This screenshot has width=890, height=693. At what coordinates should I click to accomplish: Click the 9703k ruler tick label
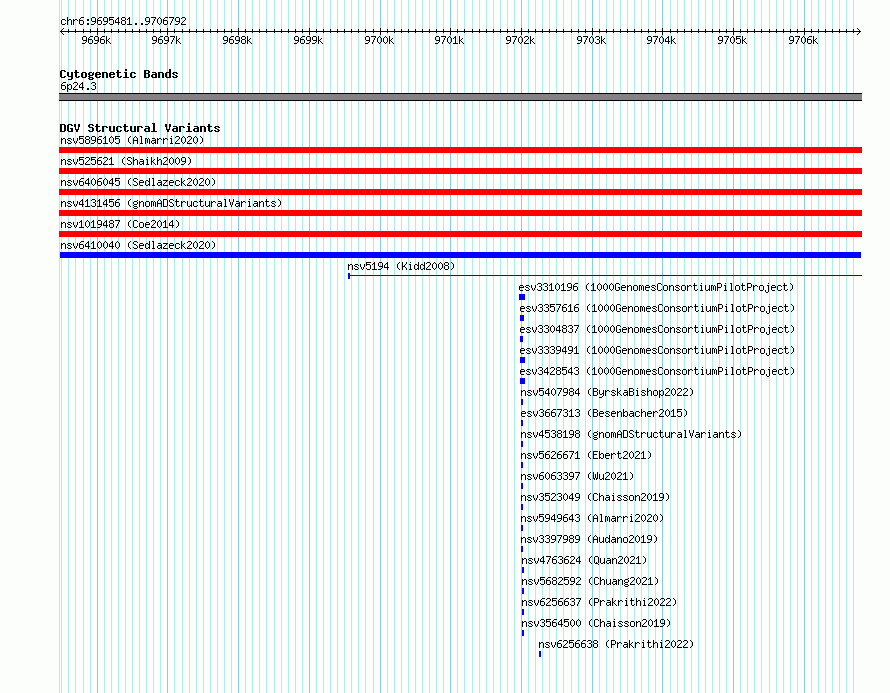click(591, 40)
